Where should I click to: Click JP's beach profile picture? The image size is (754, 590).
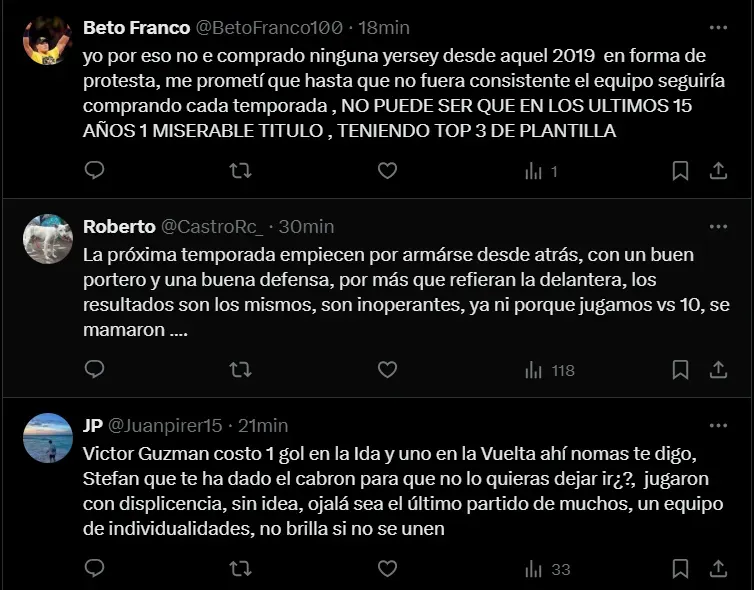47,437
